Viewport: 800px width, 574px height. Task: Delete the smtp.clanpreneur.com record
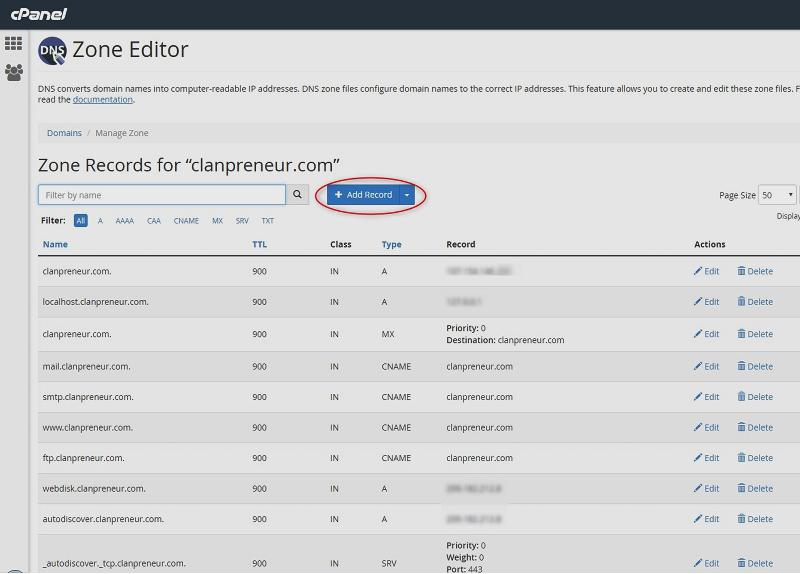coord(755,396)
